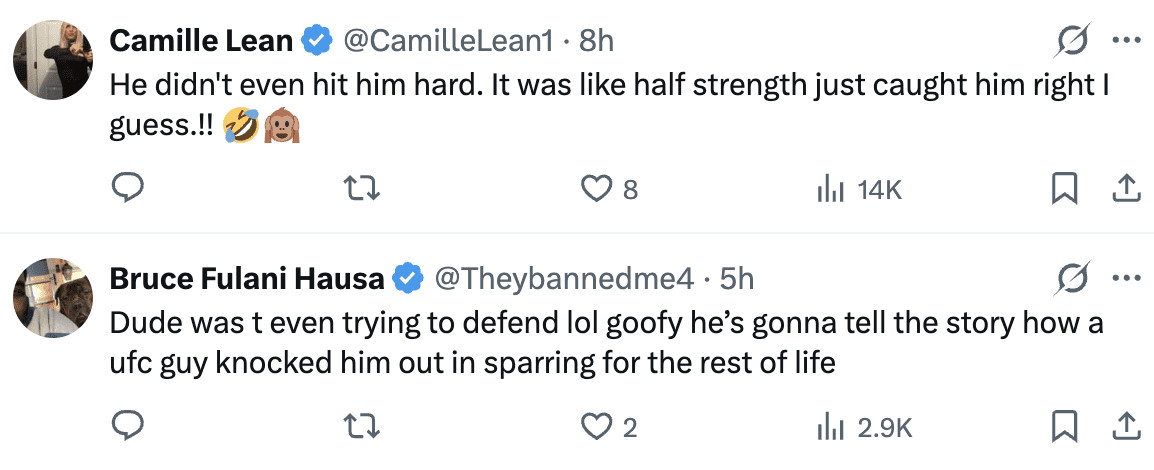Expand more options on Bruce's tweet

click(x=1126, y=280)
